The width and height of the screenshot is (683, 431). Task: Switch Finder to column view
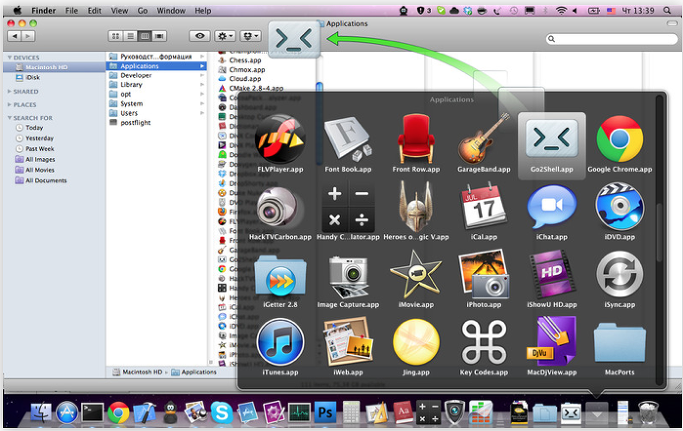click(144, 36)
